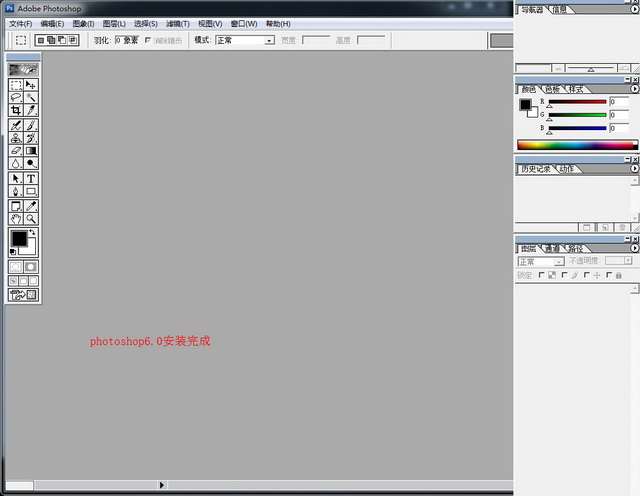The width and height of the screenshot is (640, 496).
Task: Open the History panel flyout menu arrow
Action: click(x=635, y=168)
